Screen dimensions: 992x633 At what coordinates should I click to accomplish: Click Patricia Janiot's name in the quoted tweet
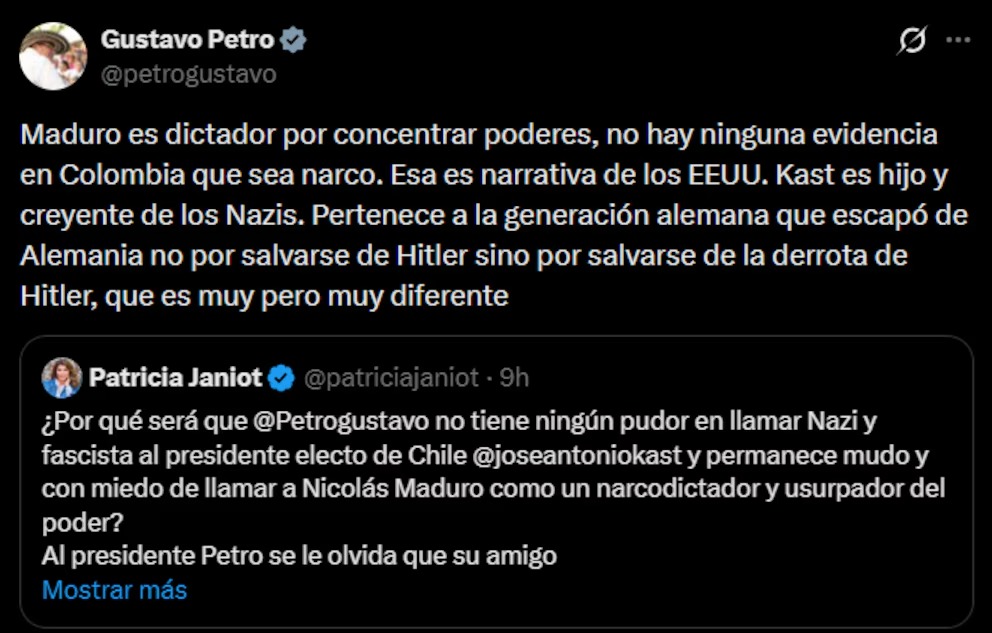[x=175, y=378]
